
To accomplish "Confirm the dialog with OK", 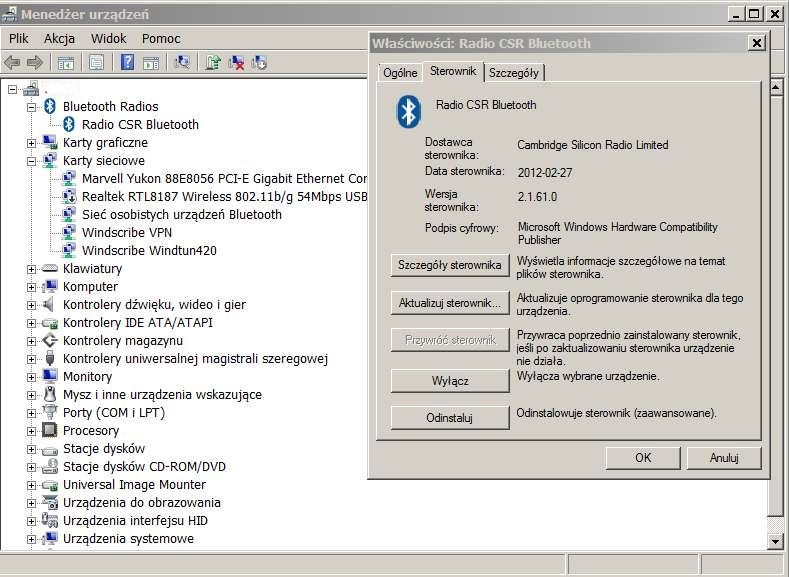I will pos(643,458).
